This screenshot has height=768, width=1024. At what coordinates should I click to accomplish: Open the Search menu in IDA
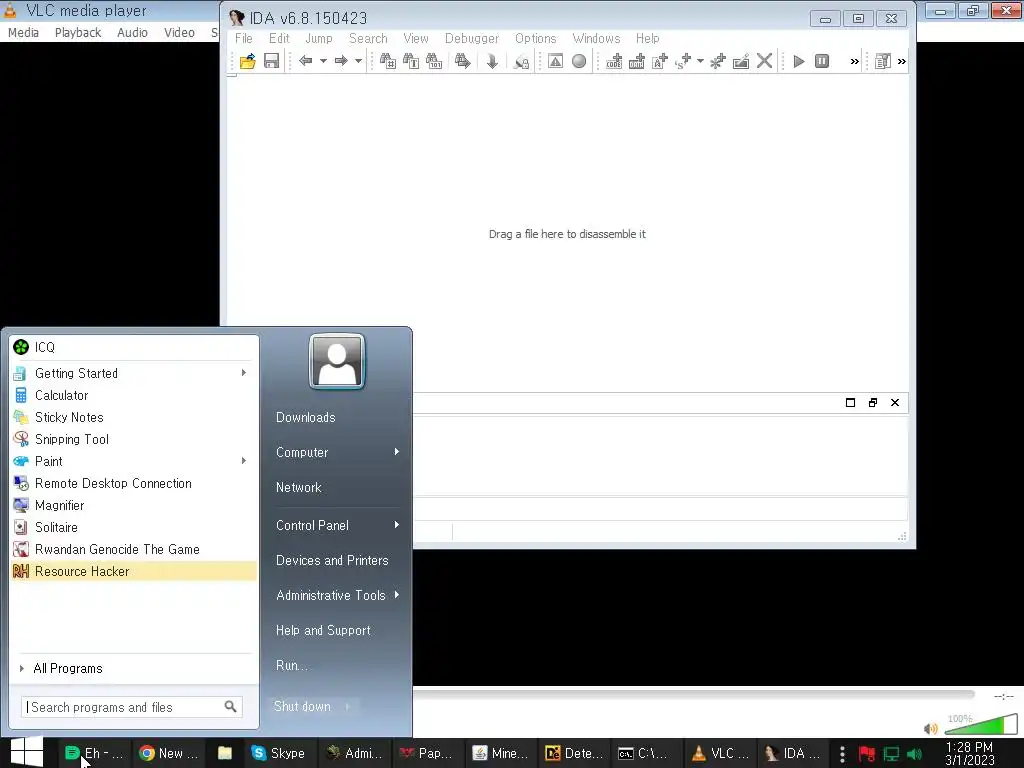coord(368,39)
